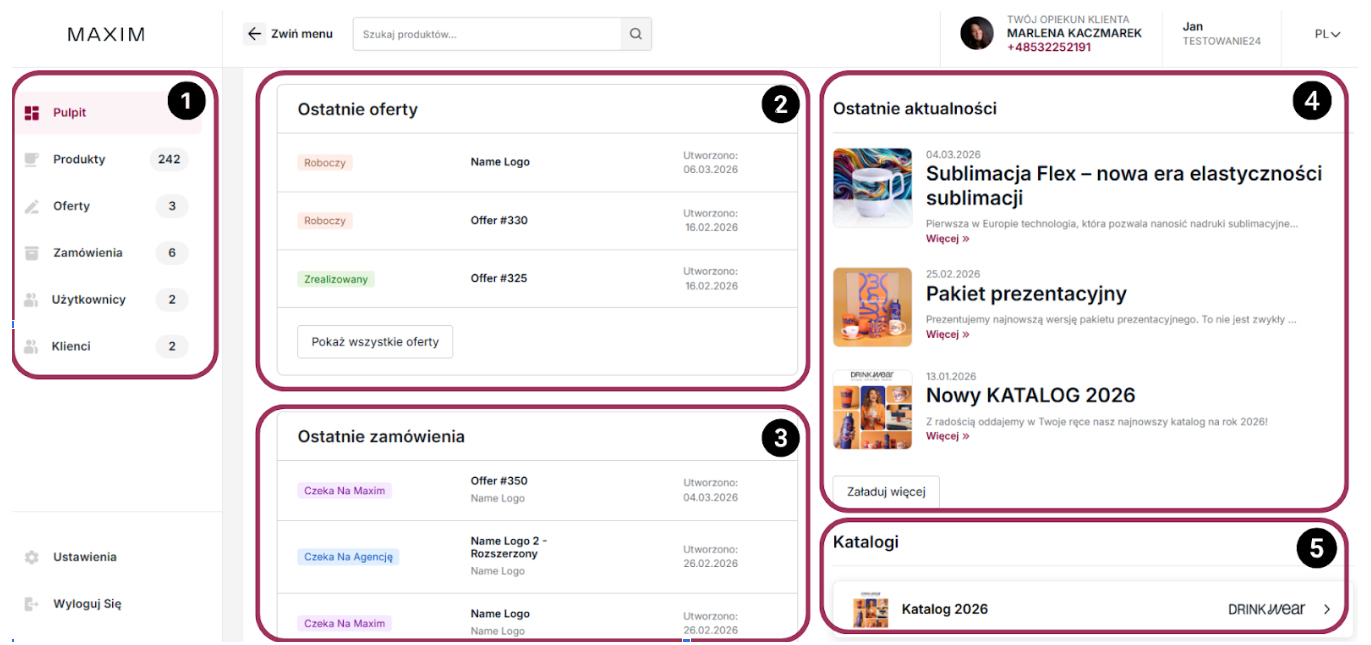Viewport: 1371px width, 645px height.
Task: Expand Katalog 2026 with the chevron arrow
Action: point(1327,609)
